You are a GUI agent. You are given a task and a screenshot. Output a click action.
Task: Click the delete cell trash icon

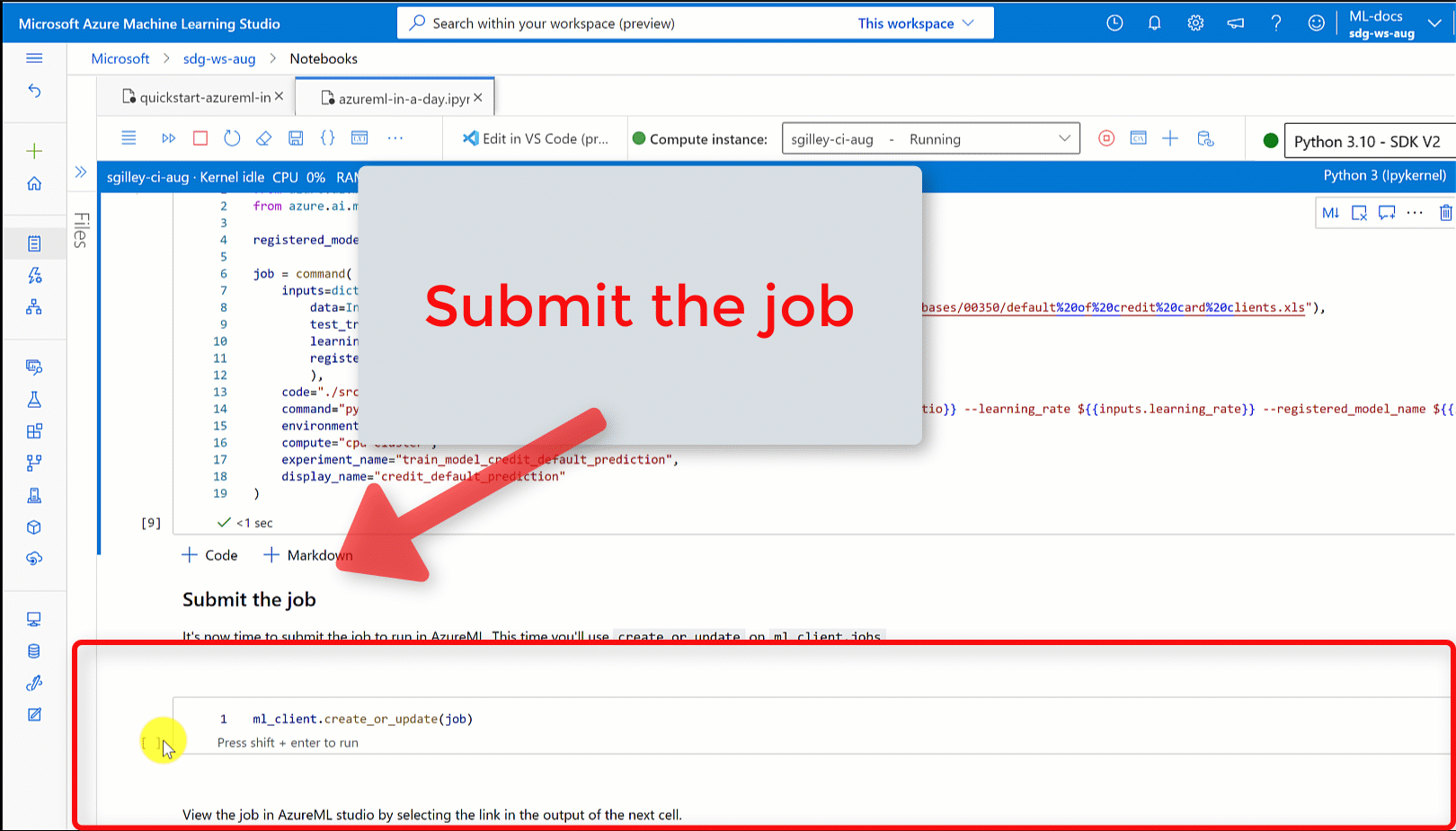click(x=1444, y=212)
